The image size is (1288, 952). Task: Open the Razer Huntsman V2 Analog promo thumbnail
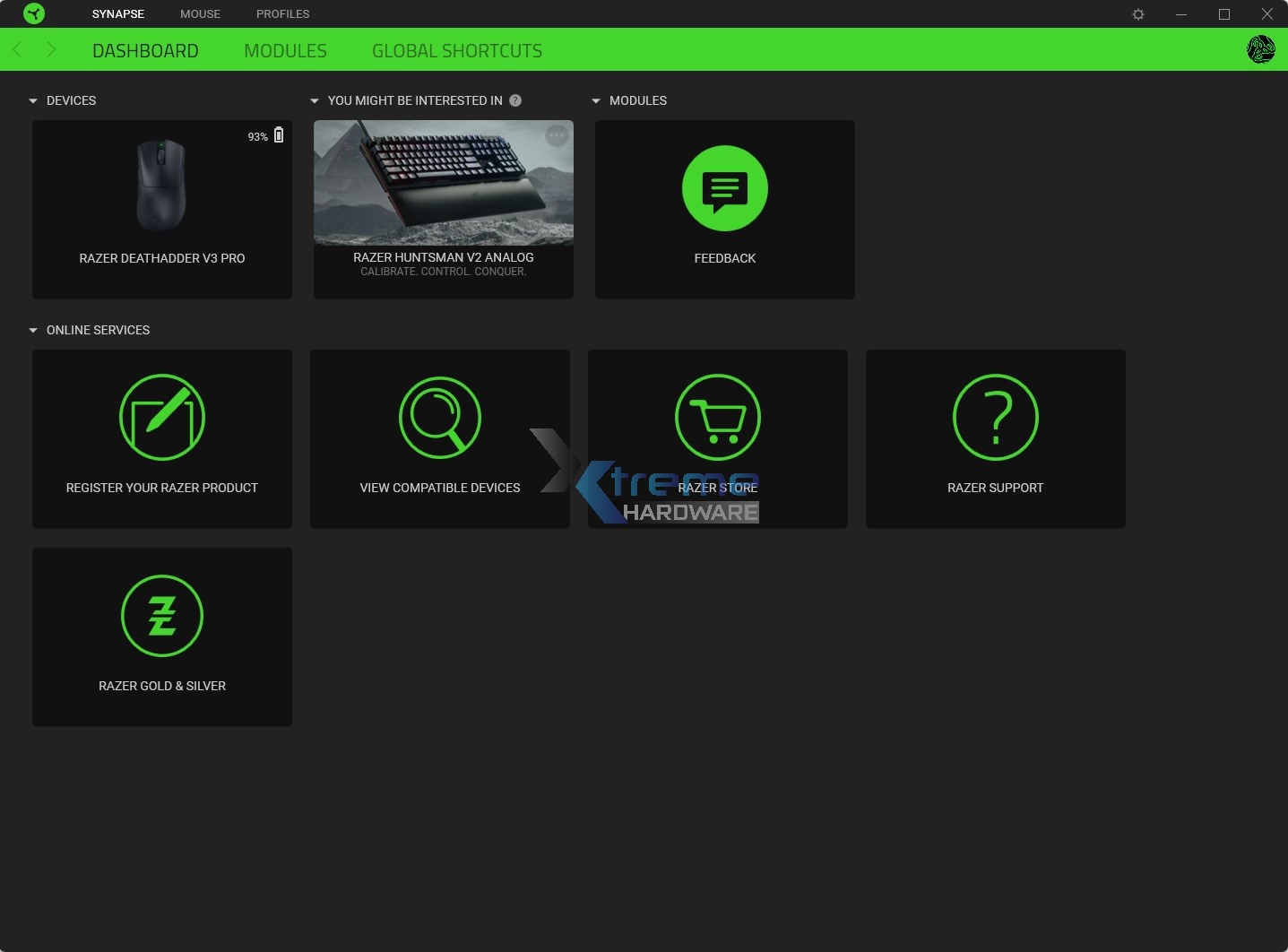[443, 183]
